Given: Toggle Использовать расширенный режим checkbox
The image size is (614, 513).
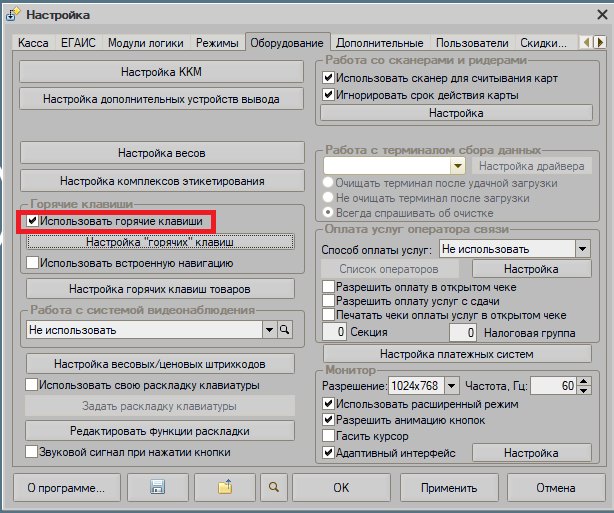Looking at the screenshot, I should (x=328, y=403).
